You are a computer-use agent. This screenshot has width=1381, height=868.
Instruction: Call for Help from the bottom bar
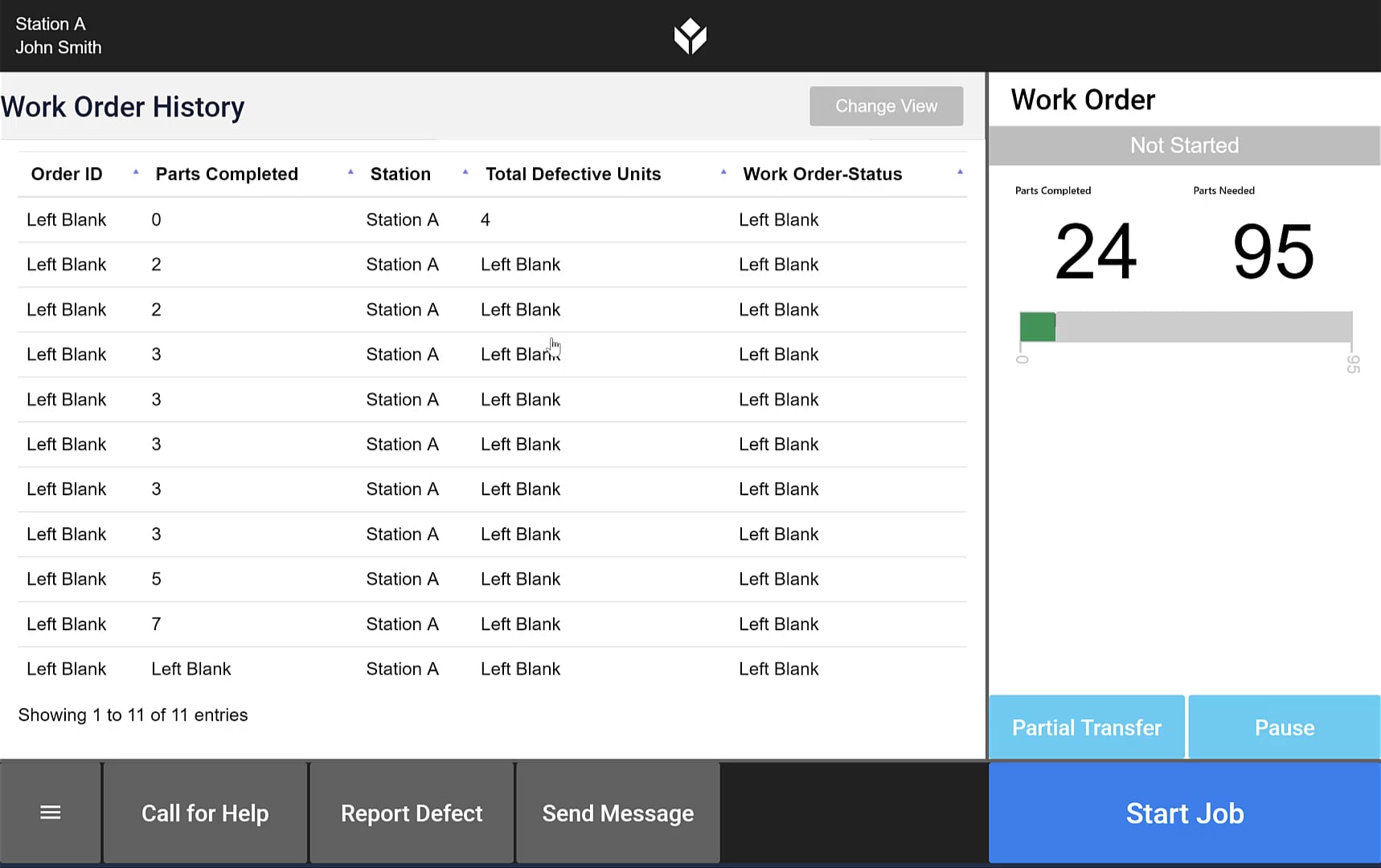point(205,813)
